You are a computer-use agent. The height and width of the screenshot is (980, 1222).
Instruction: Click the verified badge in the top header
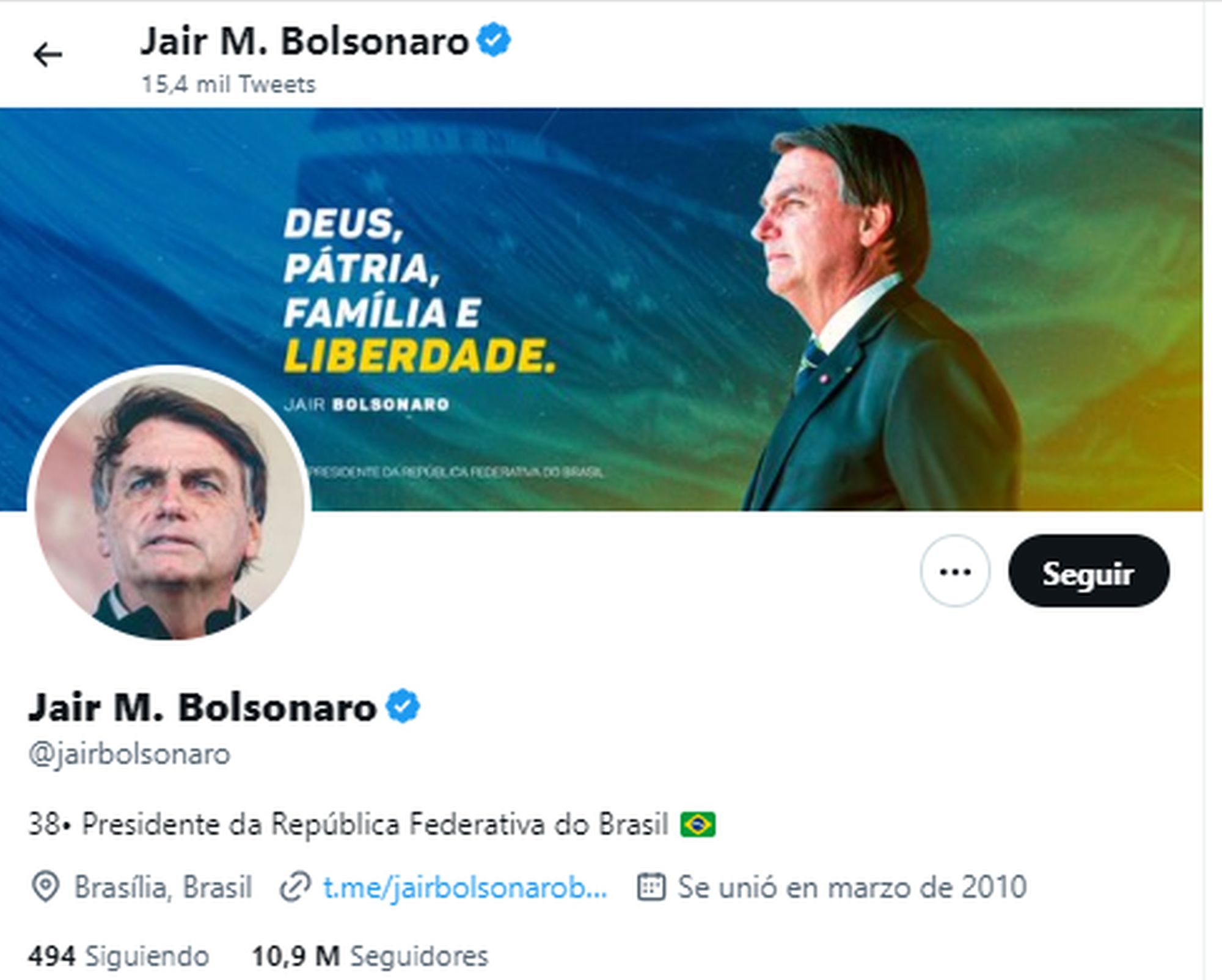pyautogui.click(x=494, y=40)
